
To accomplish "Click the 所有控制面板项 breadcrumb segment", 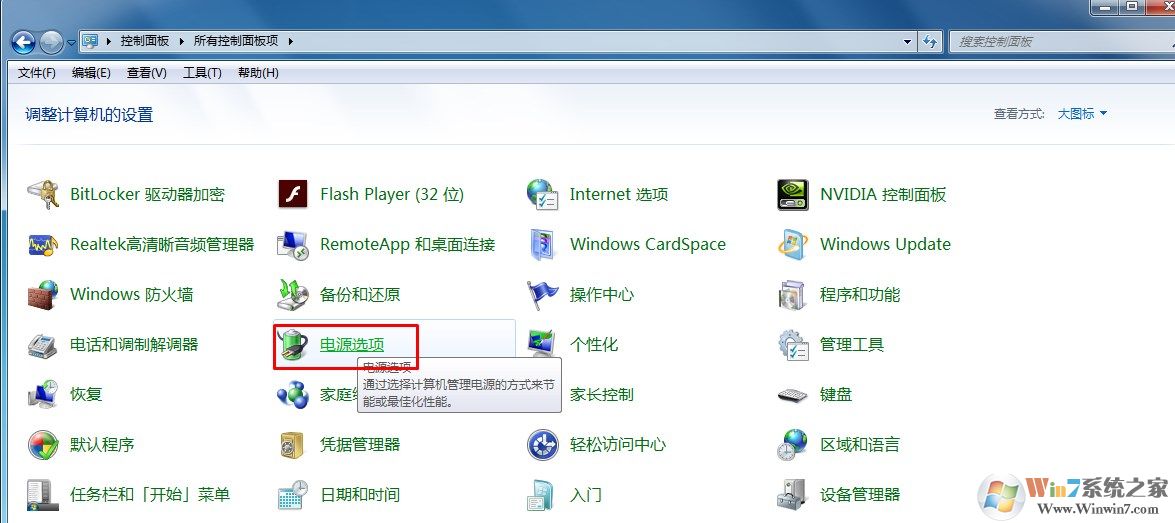I will tap(236, 41).
